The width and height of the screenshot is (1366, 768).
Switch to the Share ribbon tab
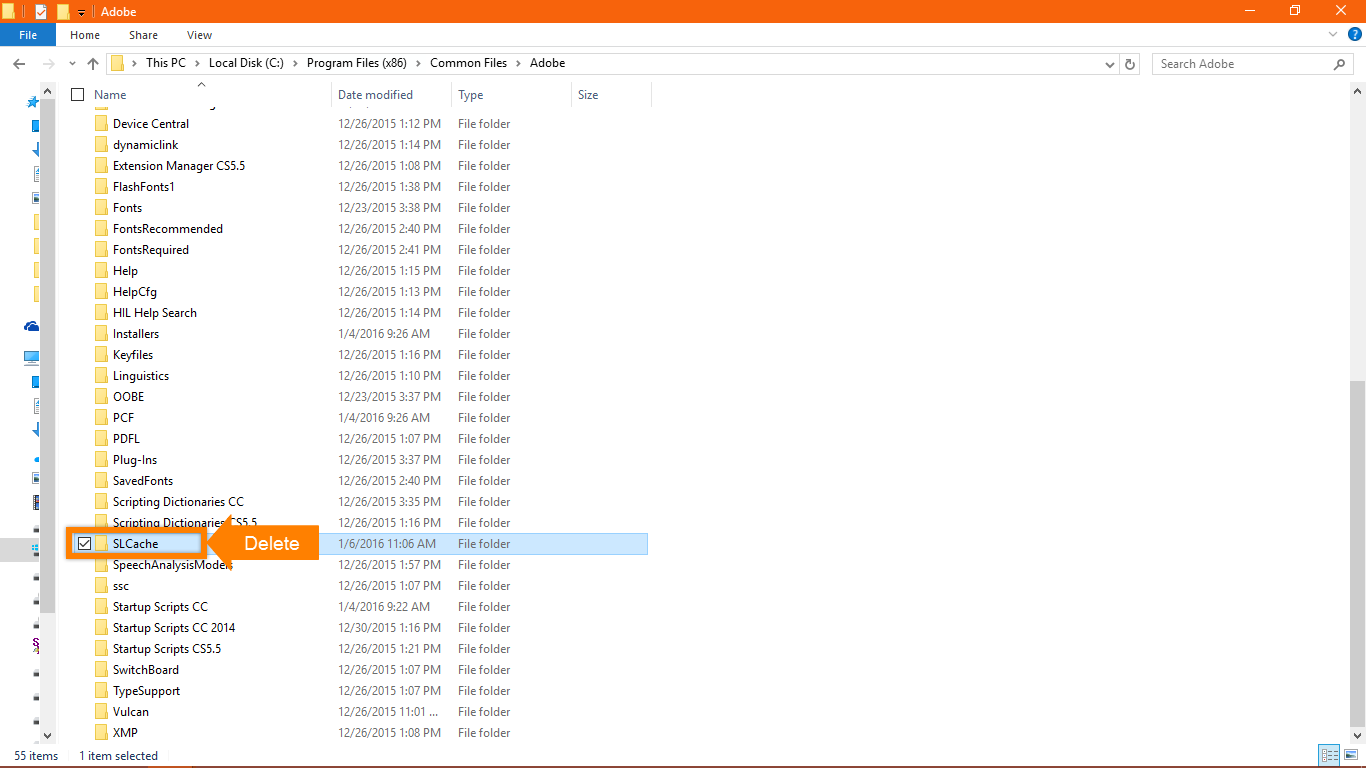tap(143, 35)
